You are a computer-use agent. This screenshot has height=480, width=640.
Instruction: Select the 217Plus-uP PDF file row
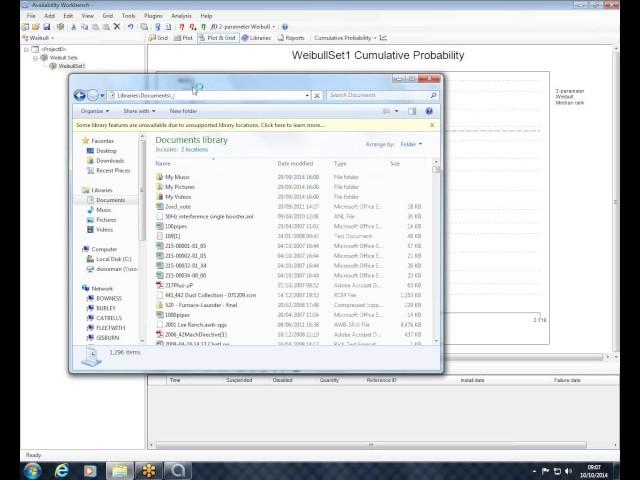288,285
